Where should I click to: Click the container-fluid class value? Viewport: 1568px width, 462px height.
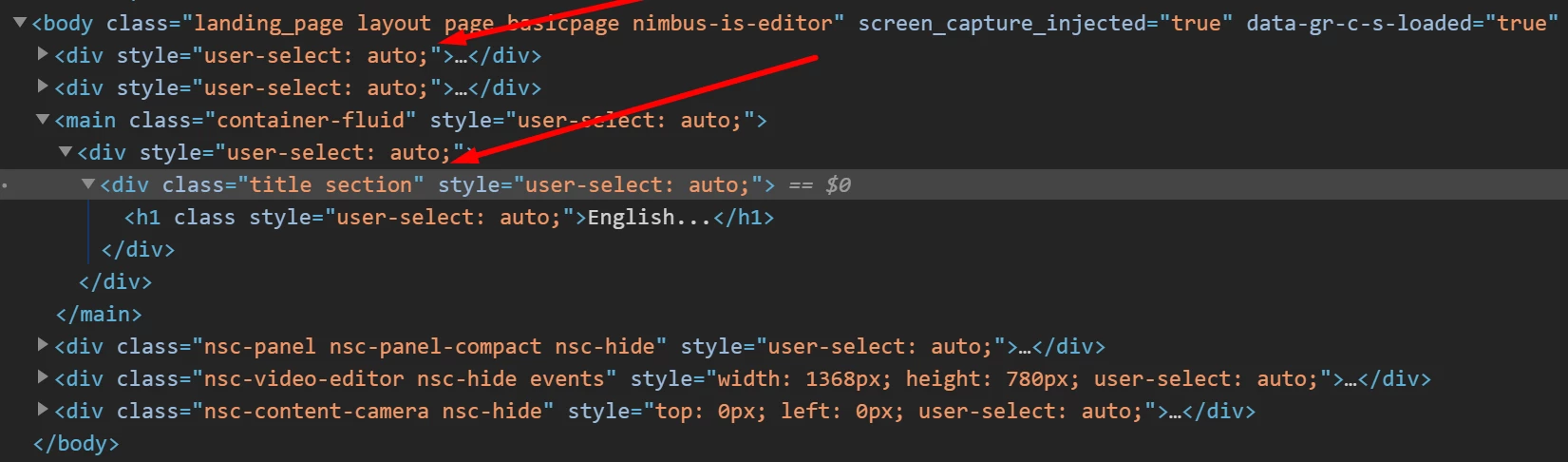311,121
